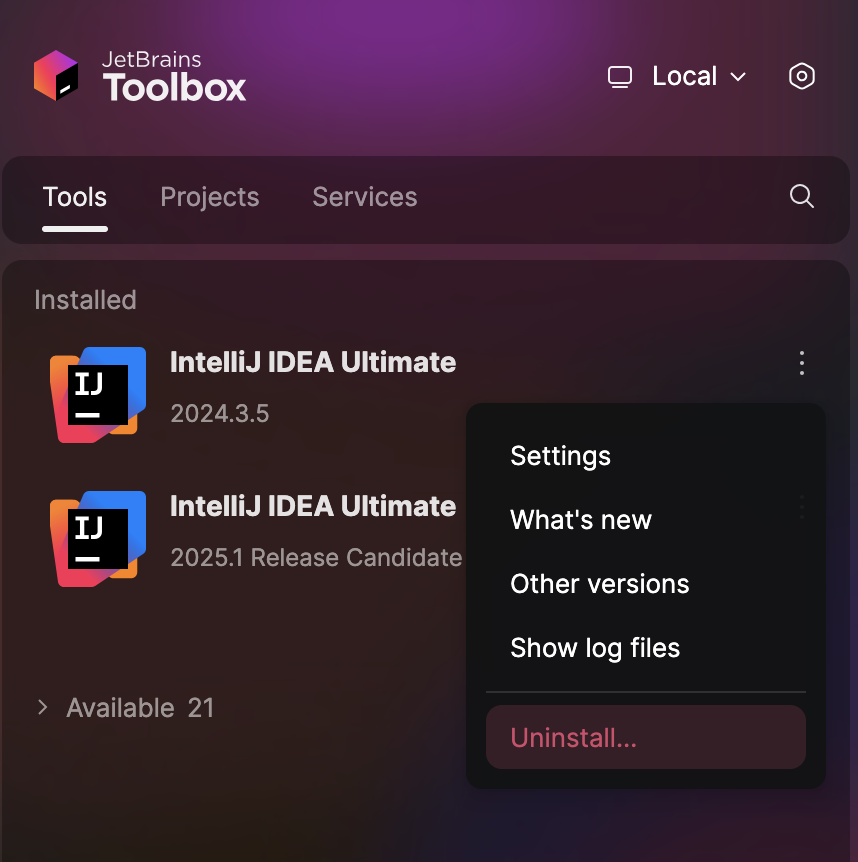
Task: Click the IntelliJ IDEA 2025.1 app icon
Action: click(x=97, y=538)
